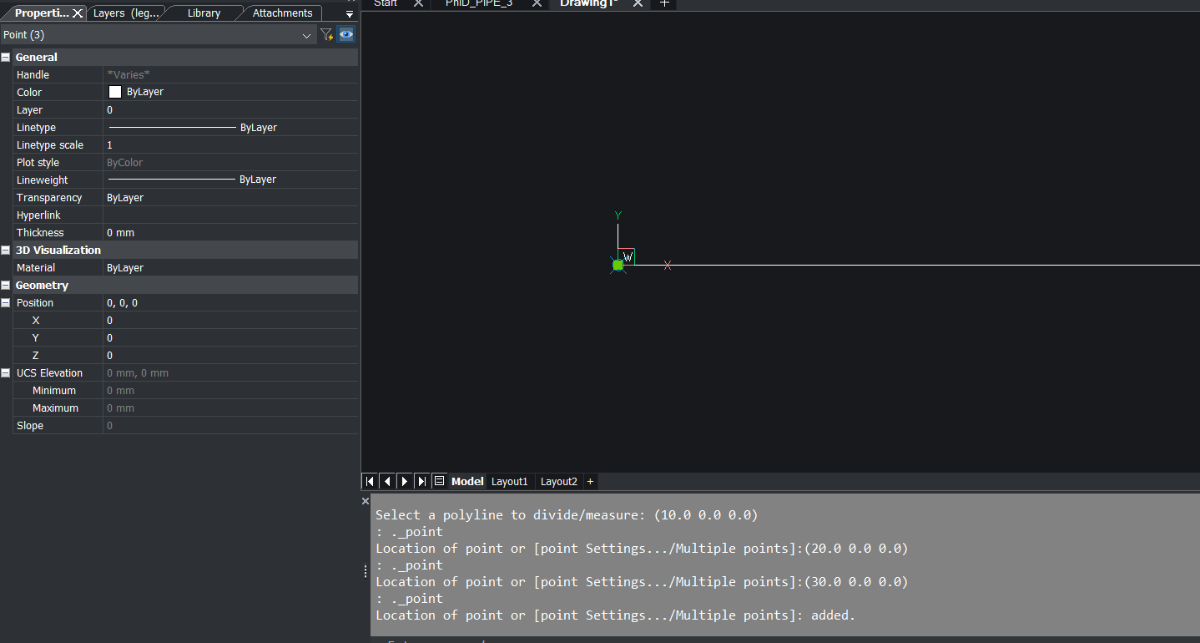The height and width of the screenshot is (643, 1200).
Task: Jump to last layout tab arrow
Action: pyautogui.click(x=421, y=481)
